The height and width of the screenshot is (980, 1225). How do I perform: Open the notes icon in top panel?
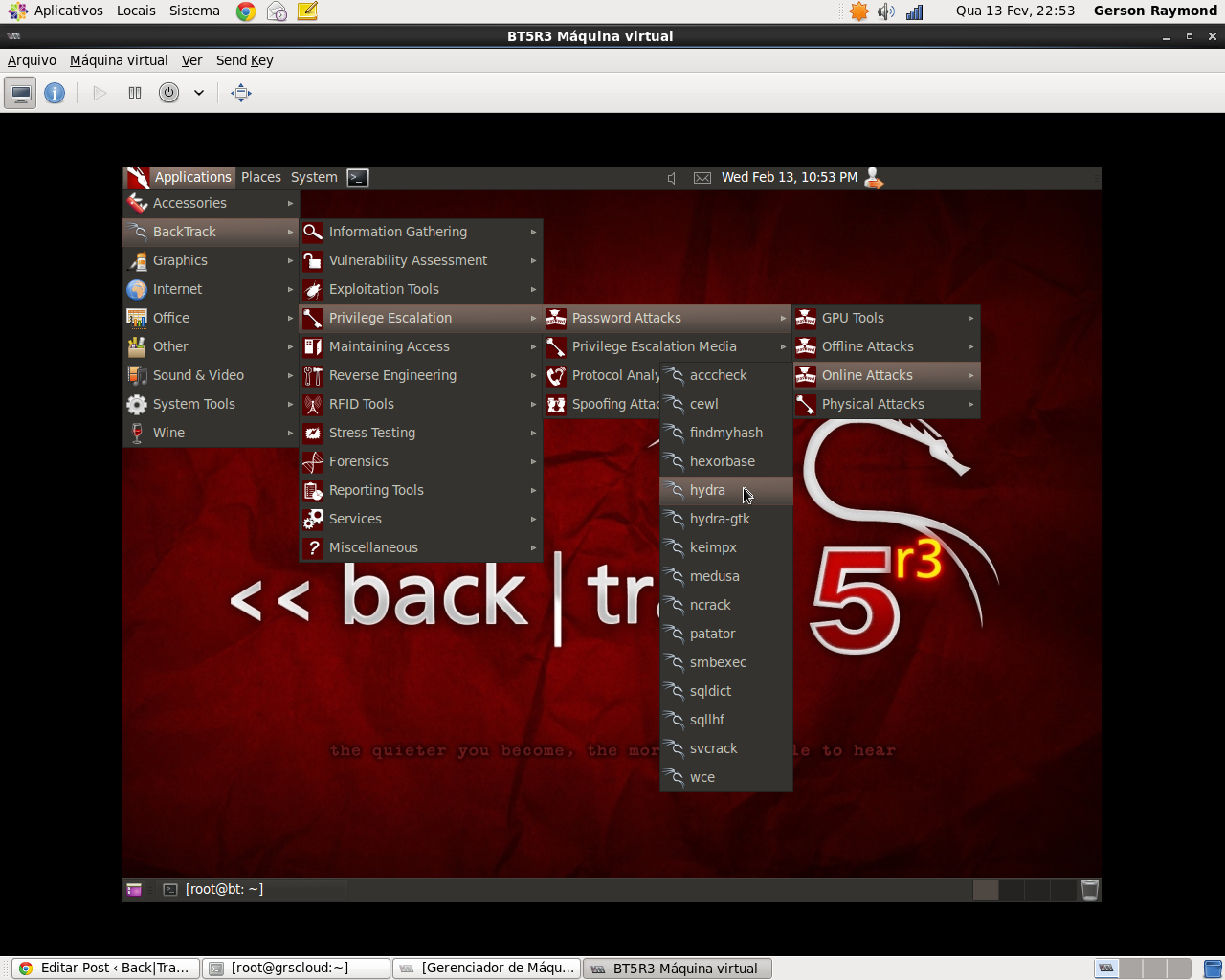307,11
